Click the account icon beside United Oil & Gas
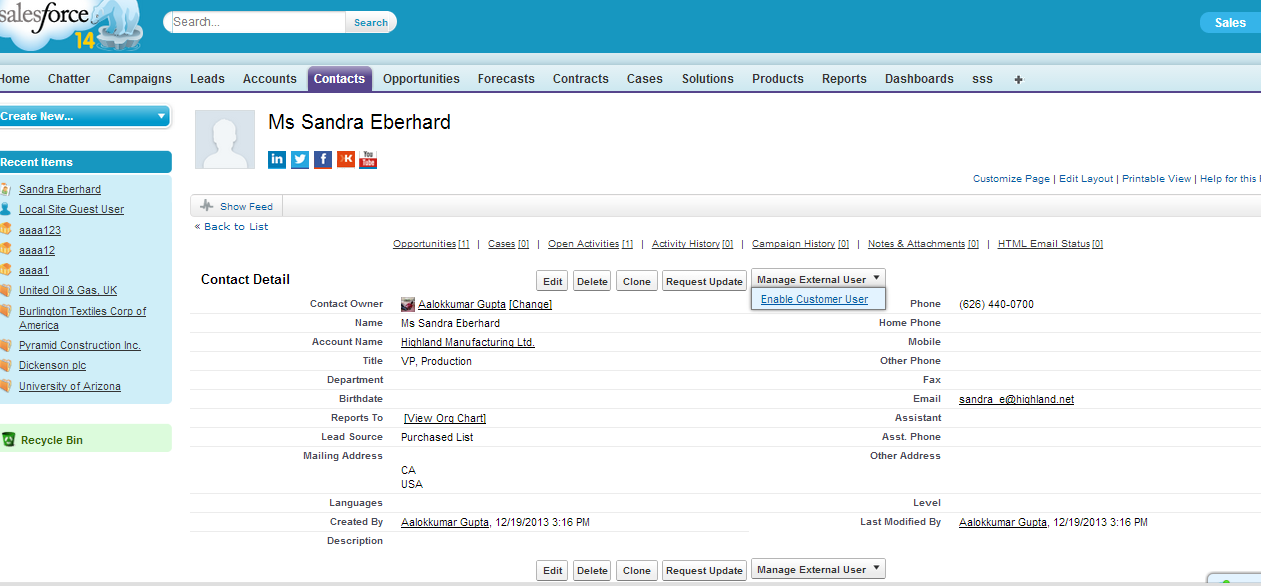The height and width of the screenshot is (586, 1261). [6, 290]
